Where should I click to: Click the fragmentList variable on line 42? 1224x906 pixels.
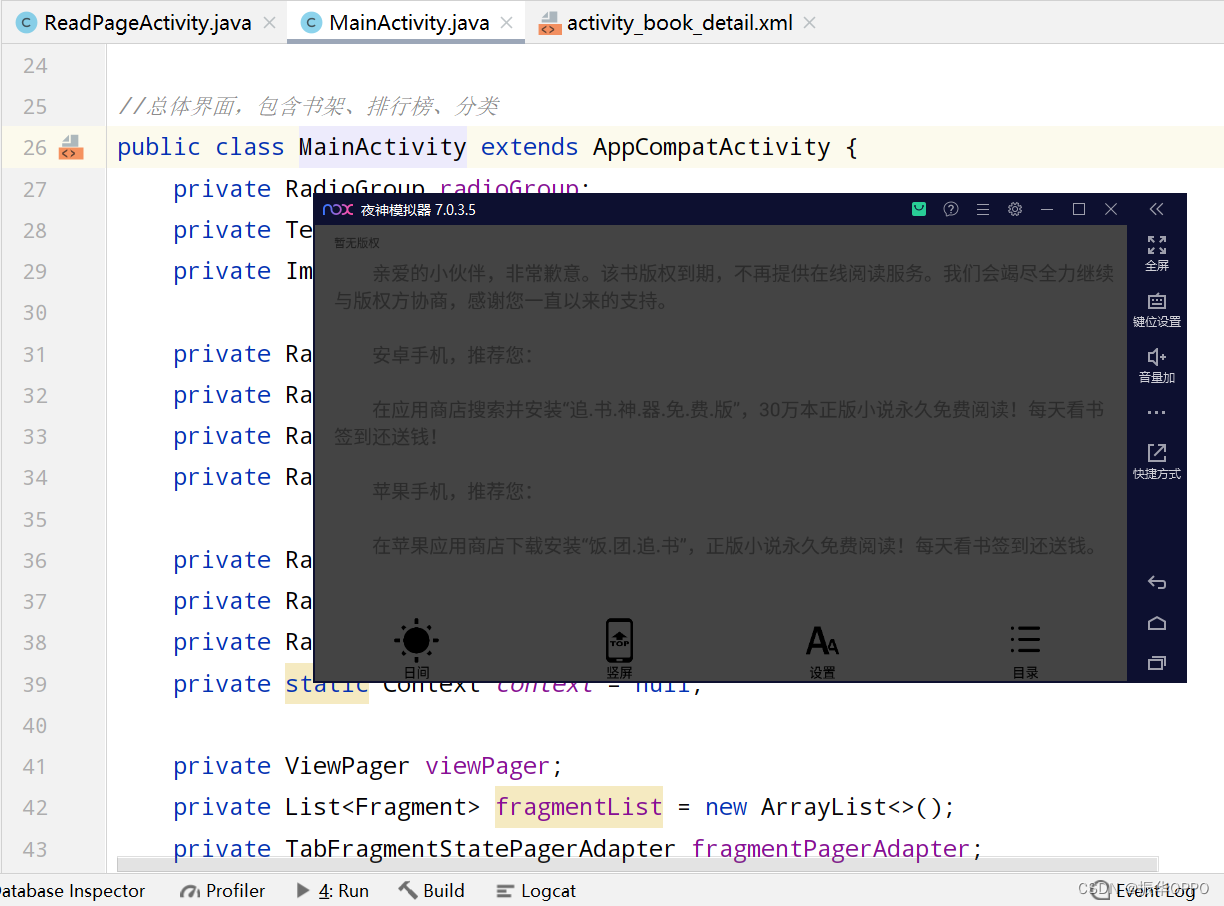pos(579,807)
